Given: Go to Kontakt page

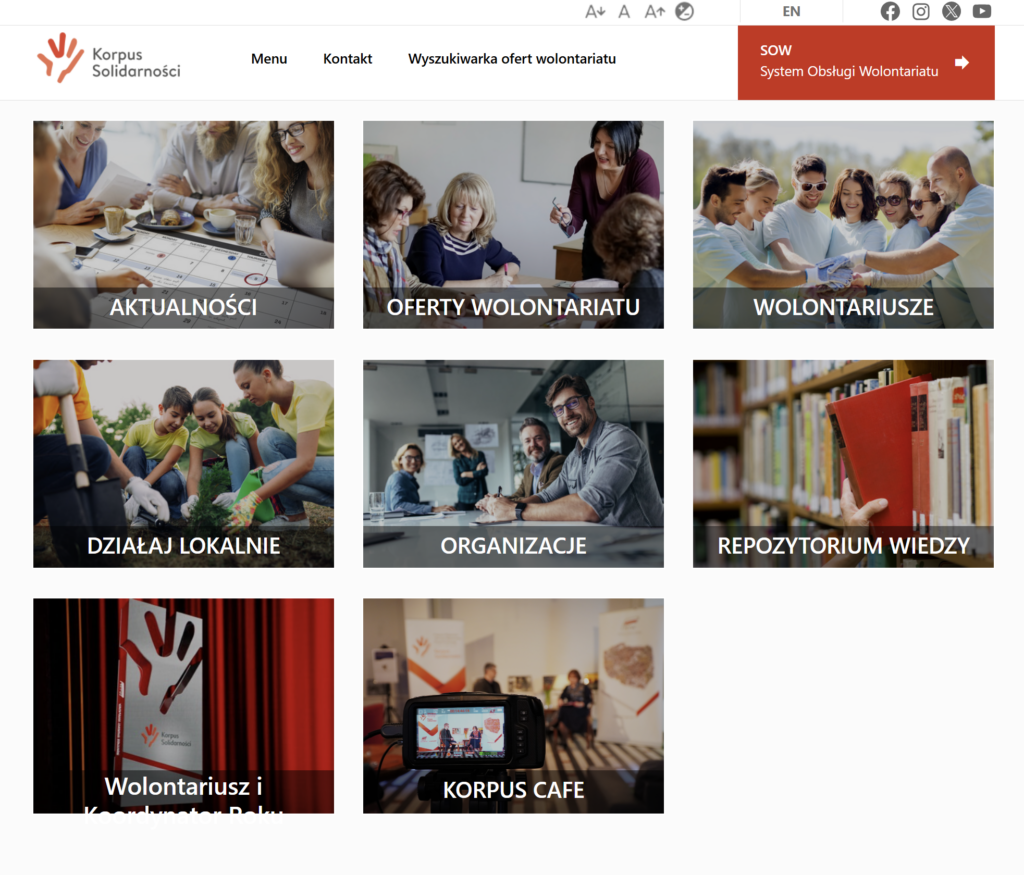Looking at the screenshot, I should click(347, 59).
